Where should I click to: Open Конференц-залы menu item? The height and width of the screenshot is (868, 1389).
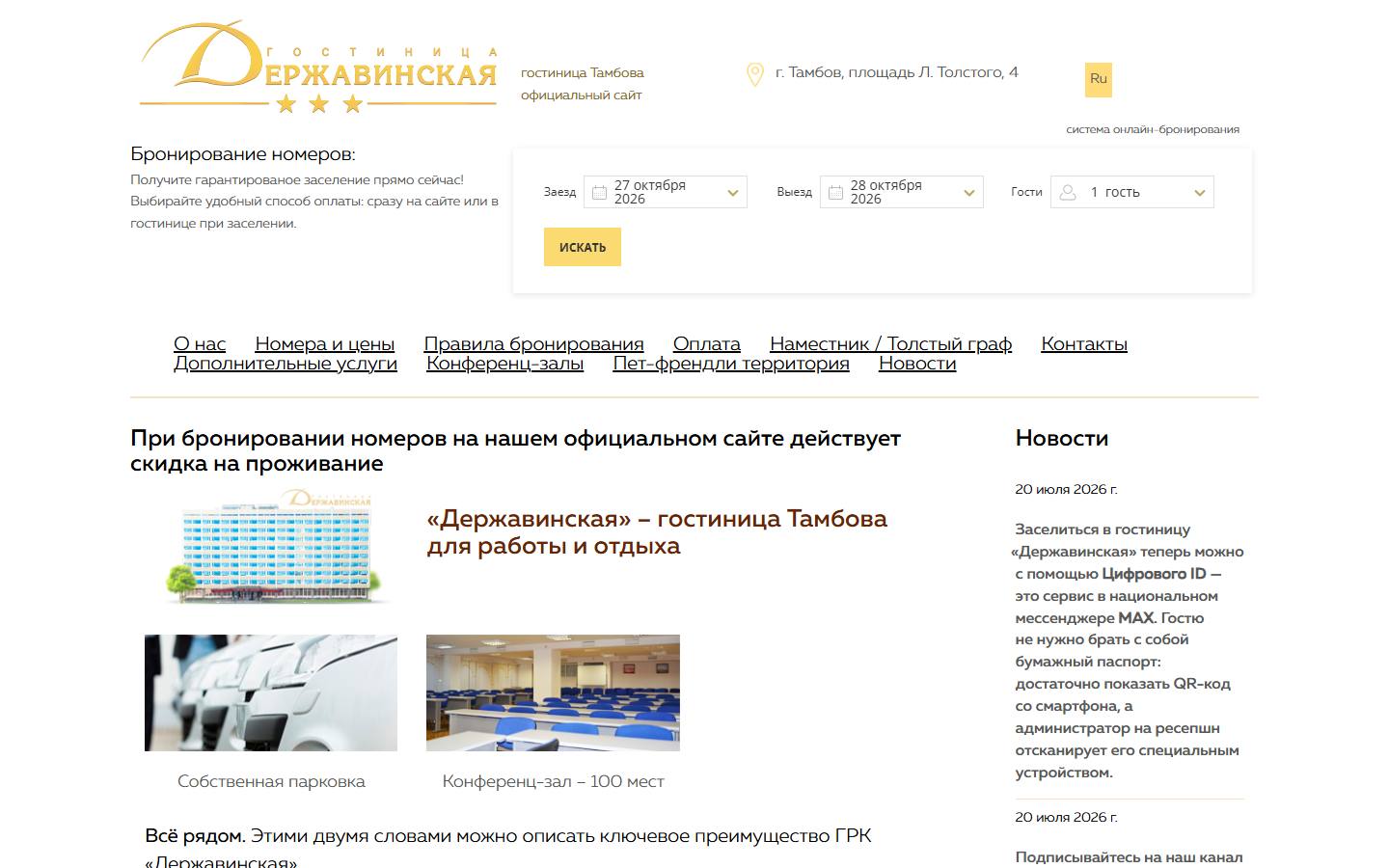[x=505, y=364]
